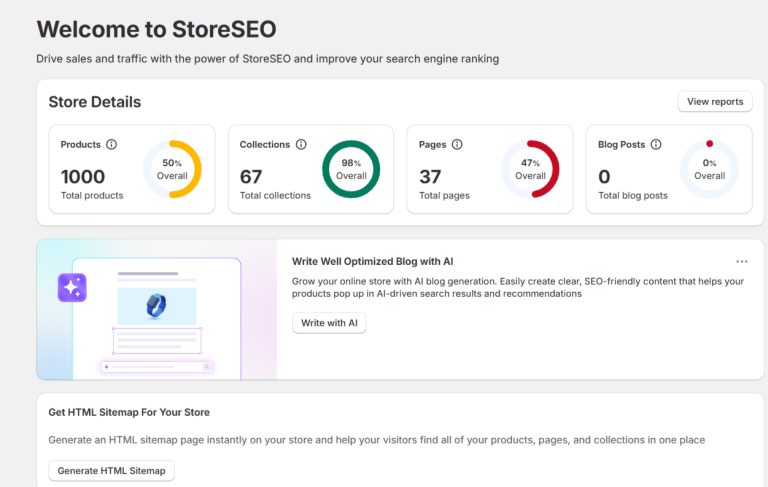This screenshot has width=768, height=487.
Task: Click the Collections 98% green progress ring
Action: [351, 169]
